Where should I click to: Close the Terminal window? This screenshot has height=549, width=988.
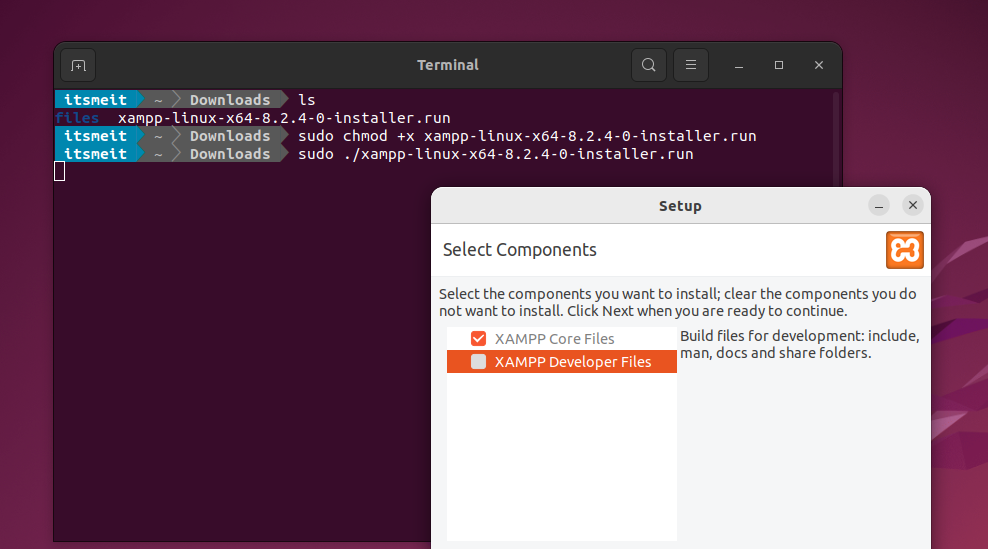819,65
